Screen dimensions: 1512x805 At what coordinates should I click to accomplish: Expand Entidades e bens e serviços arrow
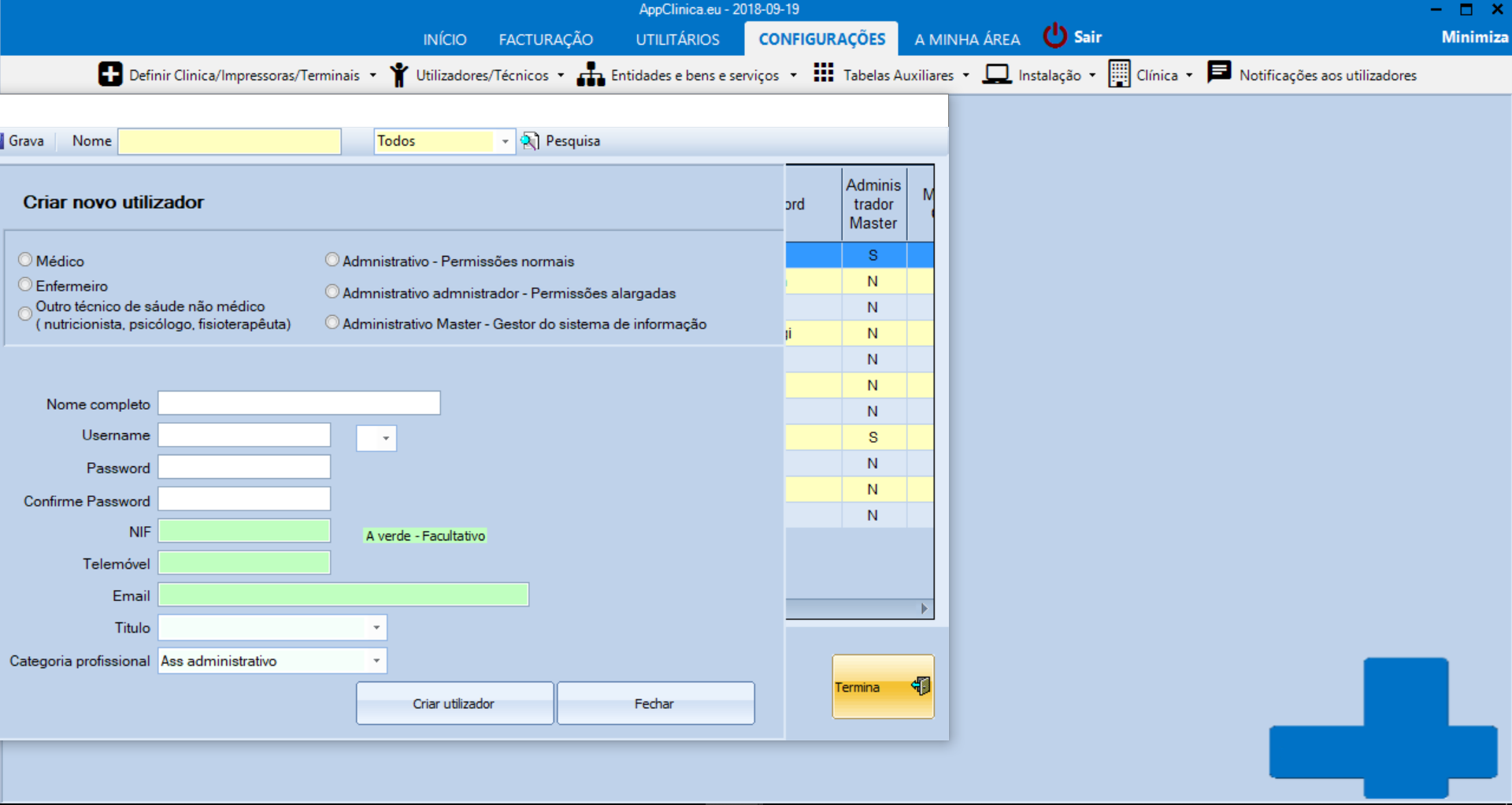coord(793,76)
